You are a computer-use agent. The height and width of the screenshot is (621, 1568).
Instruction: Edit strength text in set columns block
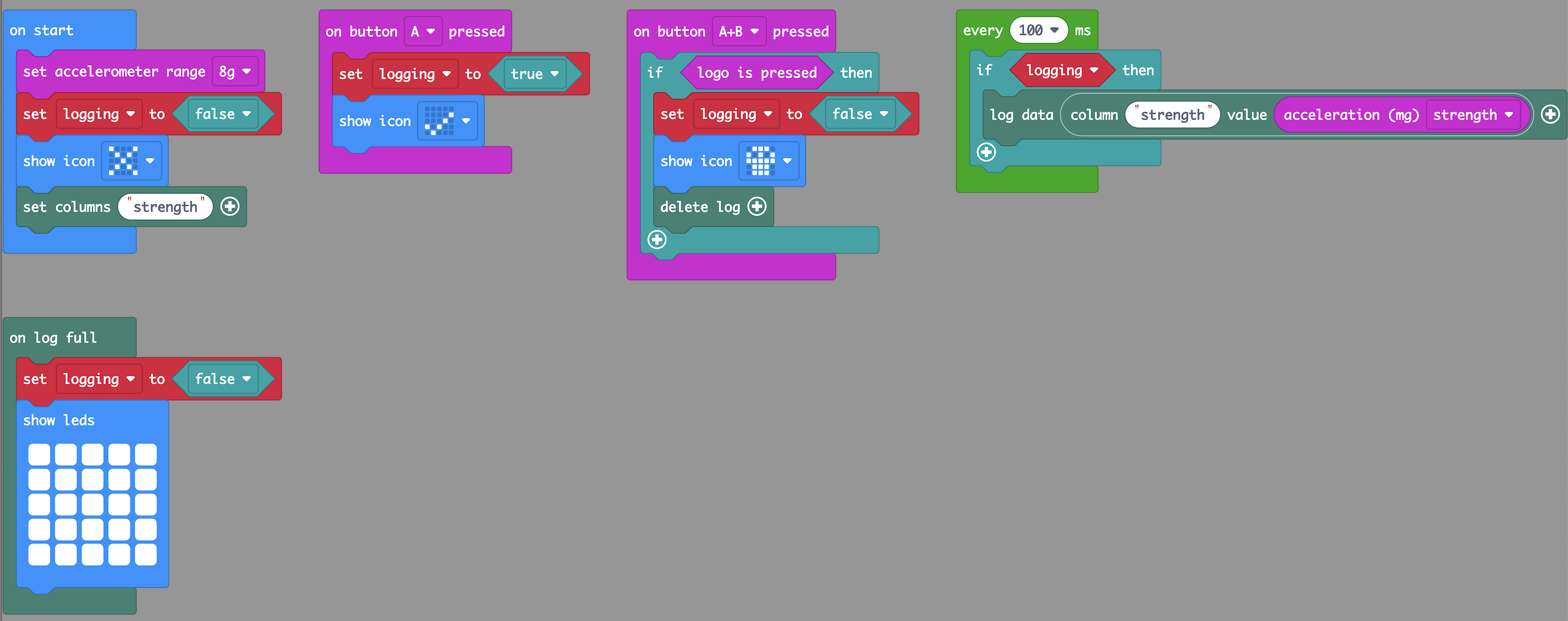[x=165, y=207]
